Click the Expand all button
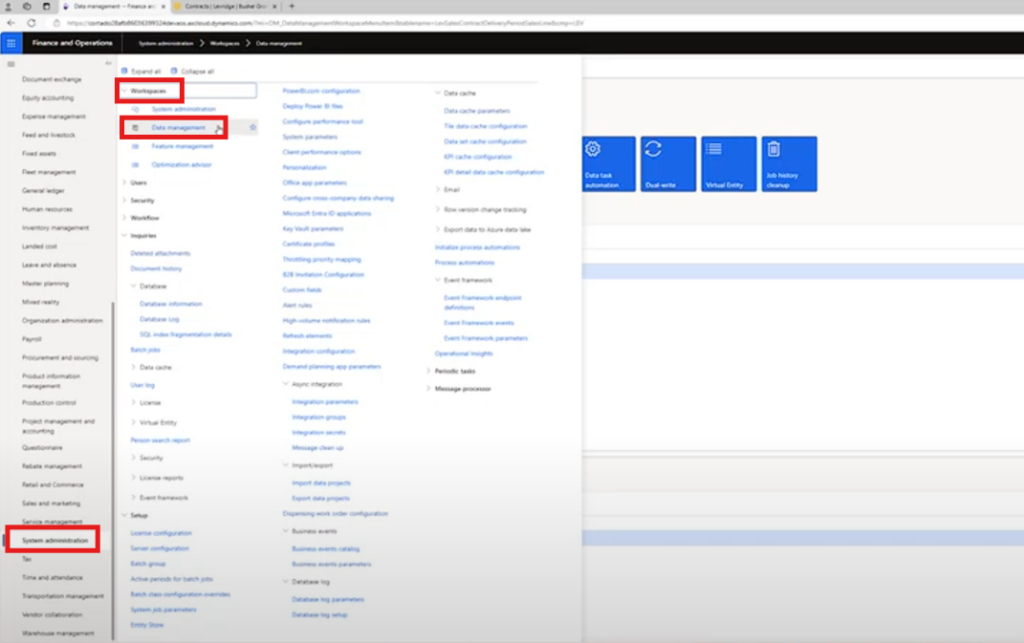Image resolution: width=1024 pixels, height=643 pixels. [x=141, y=72]
